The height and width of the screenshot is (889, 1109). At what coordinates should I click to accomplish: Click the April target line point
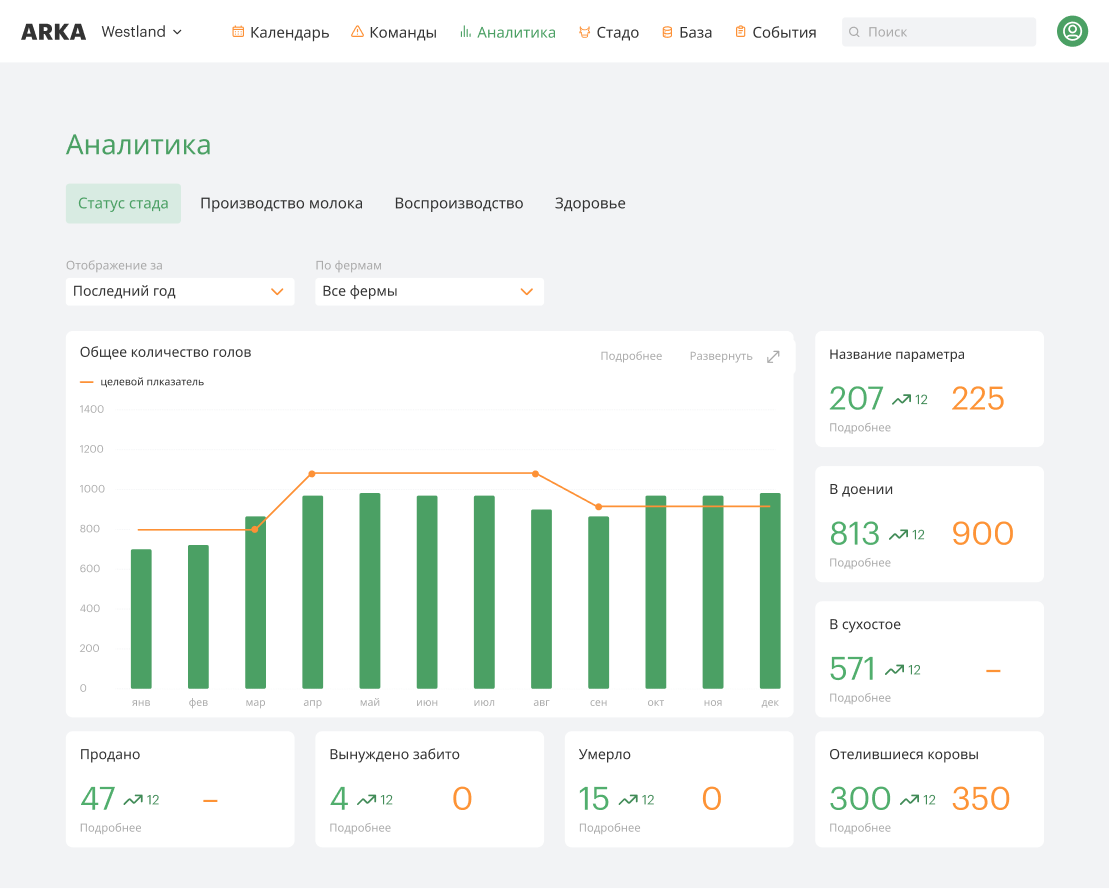312,474
